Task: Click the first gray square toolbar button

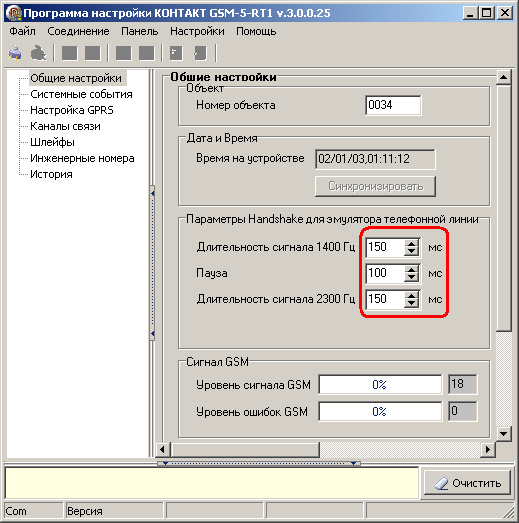Action: pos(69,53)
